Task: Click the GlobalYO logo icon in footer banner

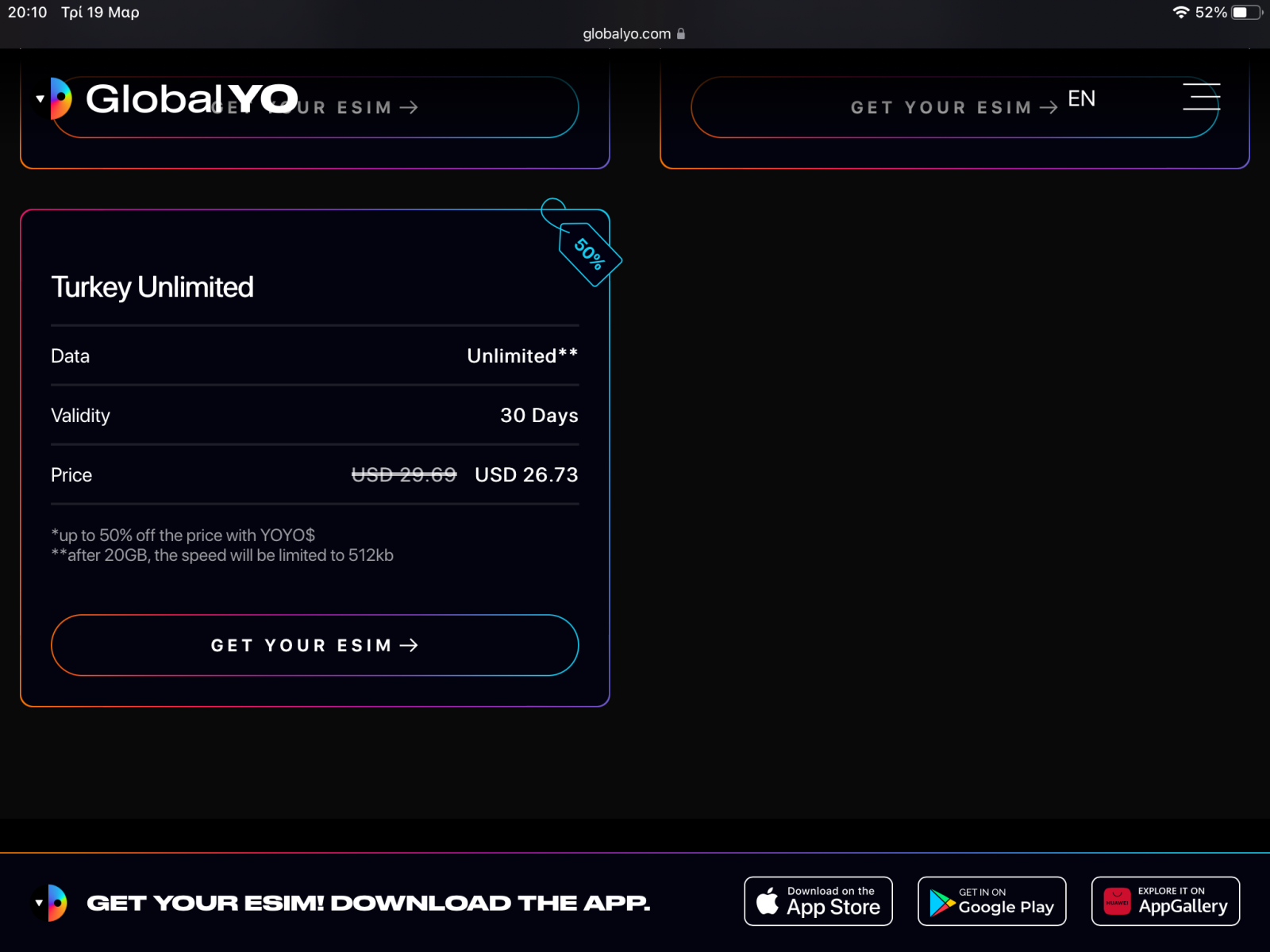Action: 49,903
